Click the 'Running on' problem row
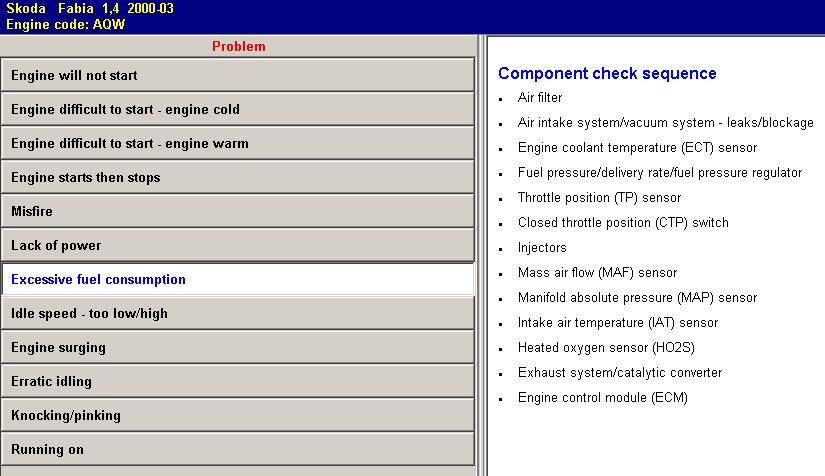Screen dimensions: 825x476 point(238,449)
